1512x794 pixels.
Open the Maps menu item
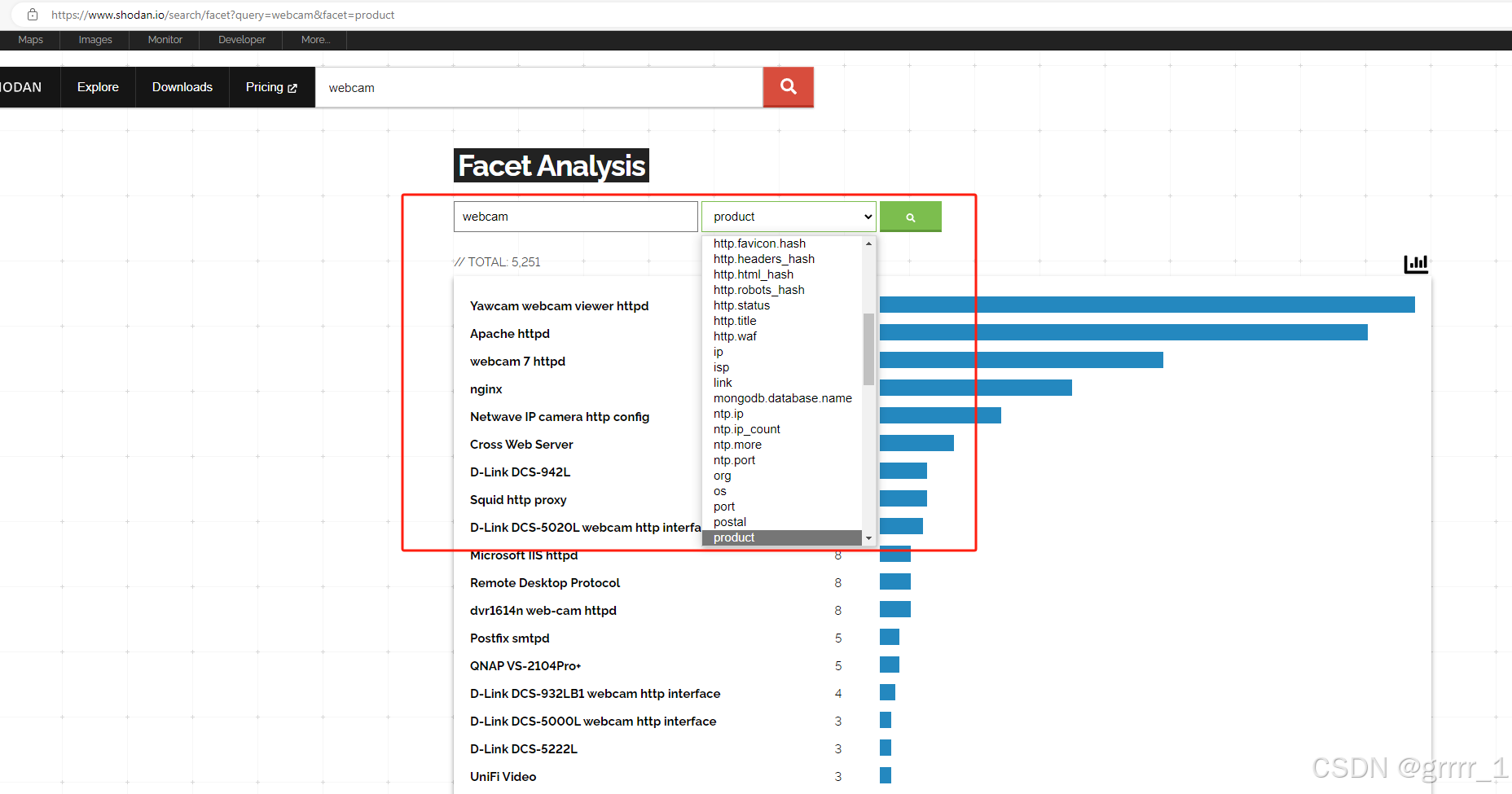tap(30, 40)
